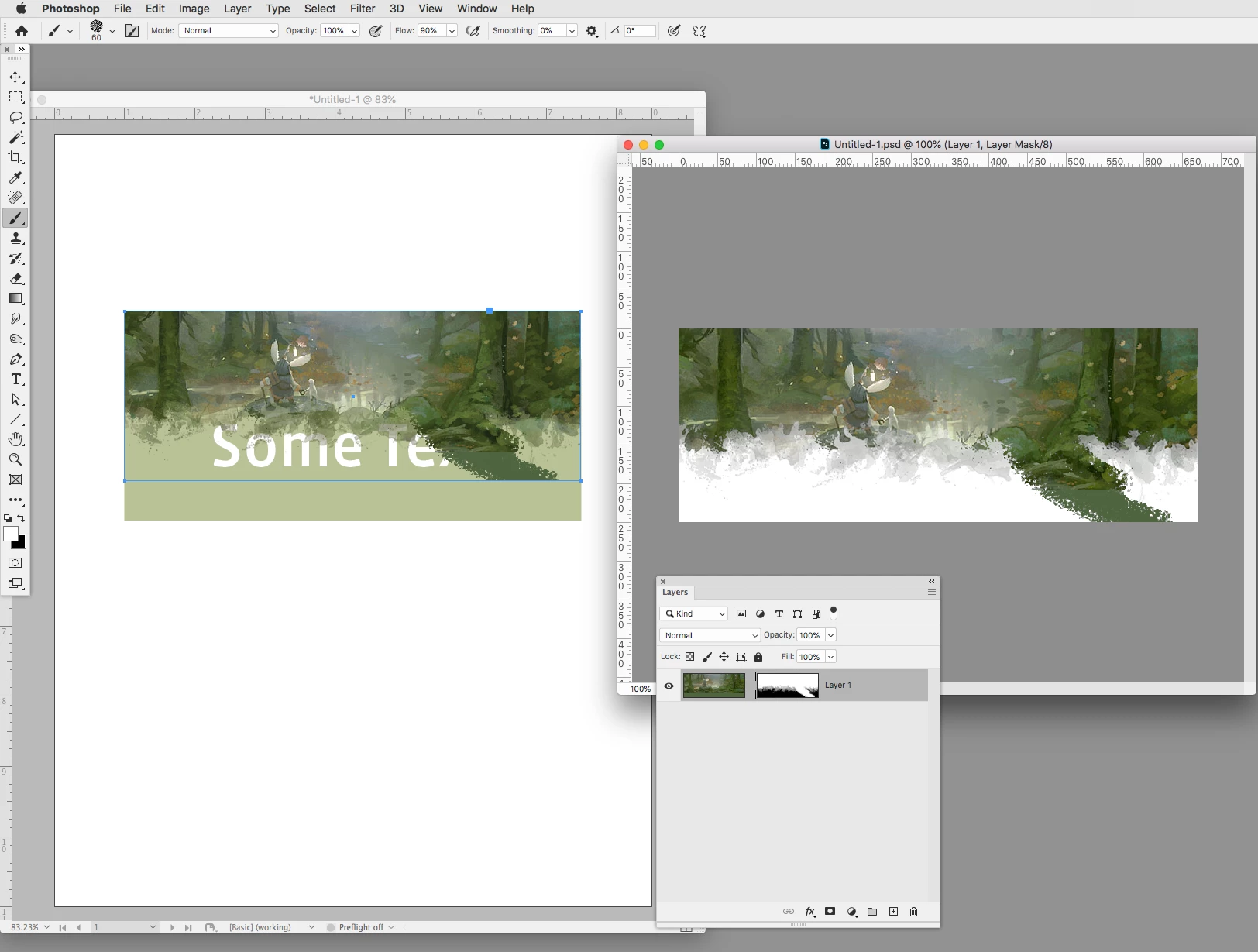Select the Type tool
The width and height of the screenshot is (1258, 952).
pos(15,380)
